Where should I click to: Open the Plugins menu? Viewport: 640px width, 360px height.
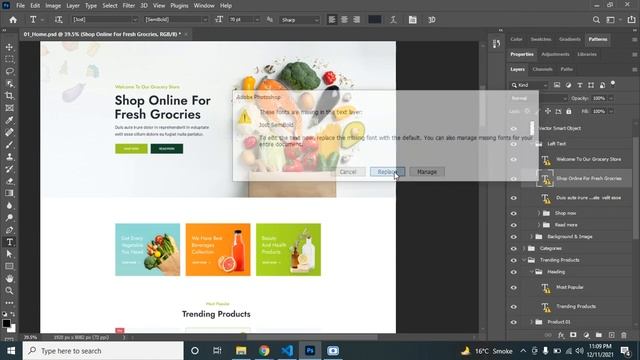(179, 6)
